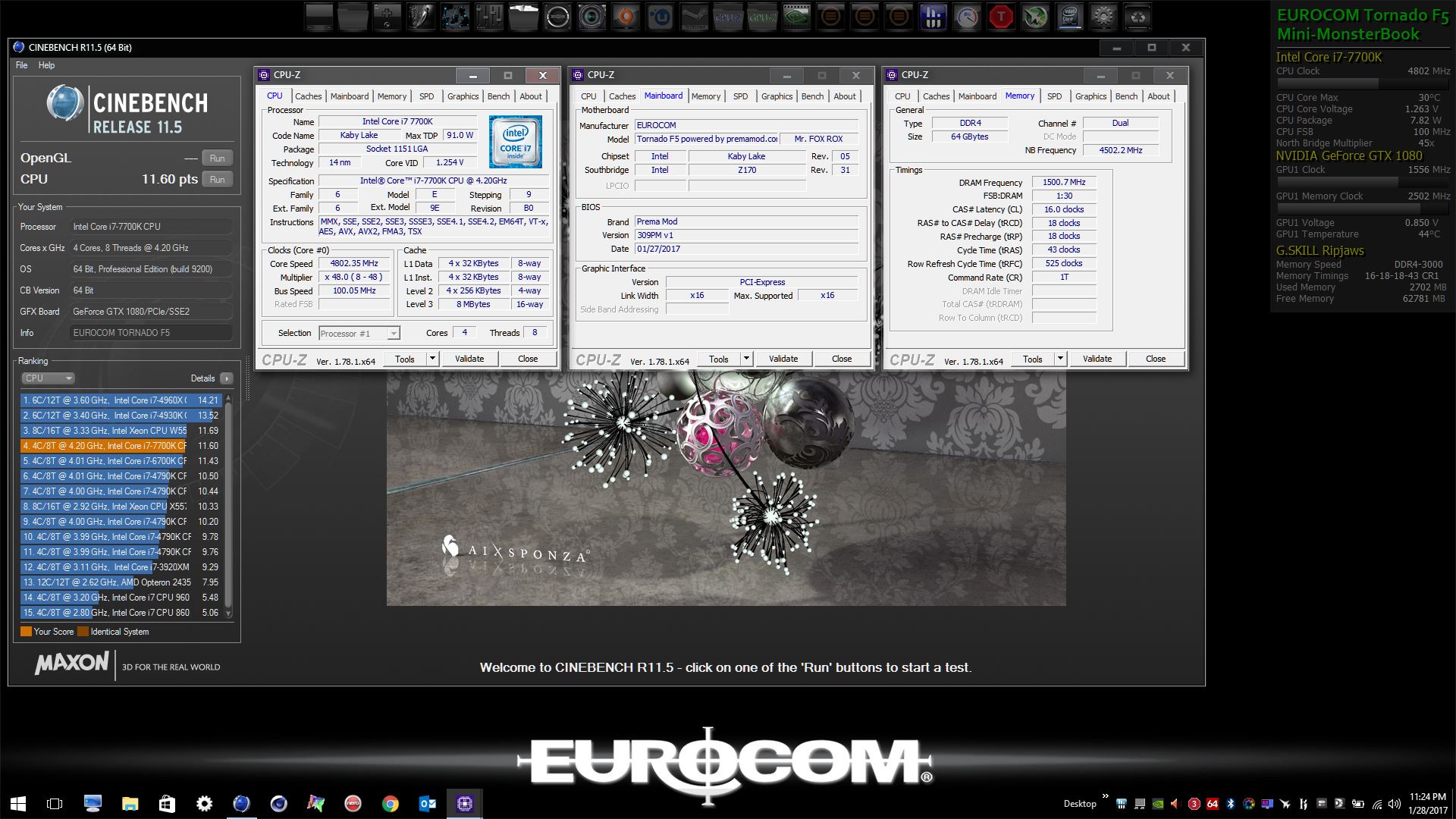
Task: Launch CPU-Z from the top dock
Action: point(729,17)
